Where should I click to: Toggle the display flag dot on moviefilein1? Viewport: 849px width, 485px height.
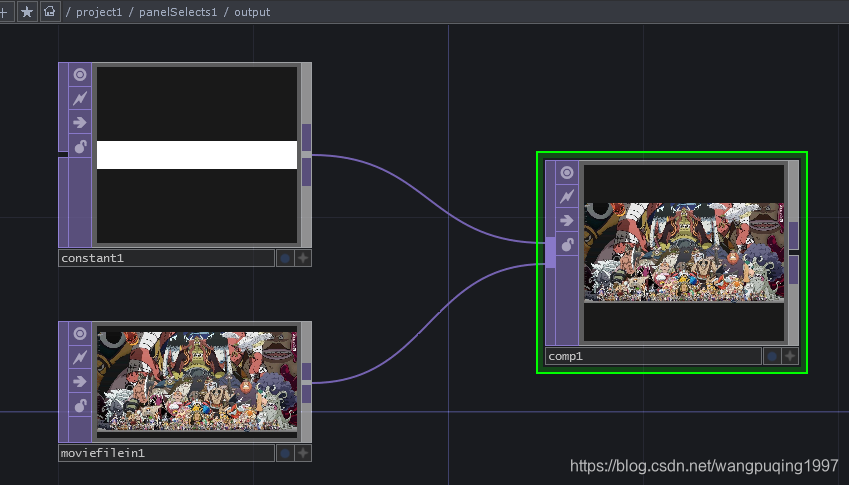(285, 453)
